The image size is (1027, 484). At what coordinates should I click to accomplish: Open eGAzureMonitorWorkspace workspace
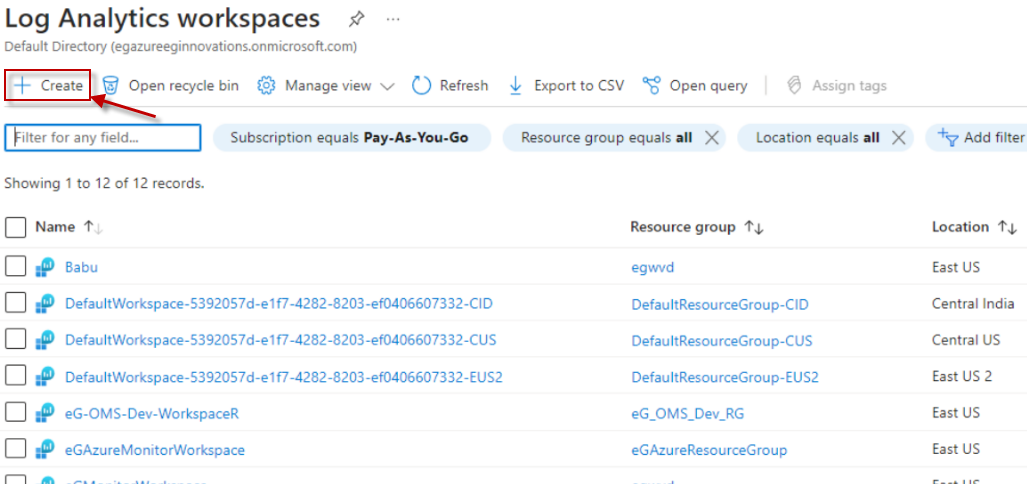155,451
